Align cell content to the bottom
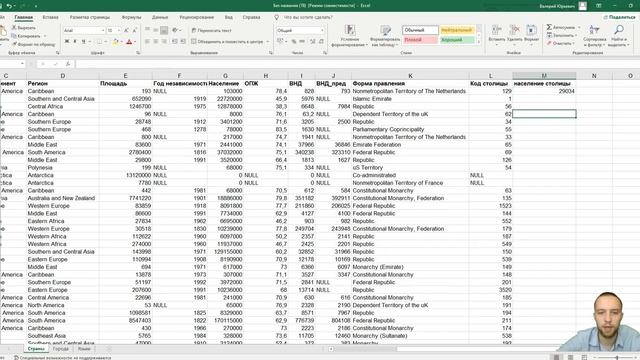640x360 pixels. point(164,30)
